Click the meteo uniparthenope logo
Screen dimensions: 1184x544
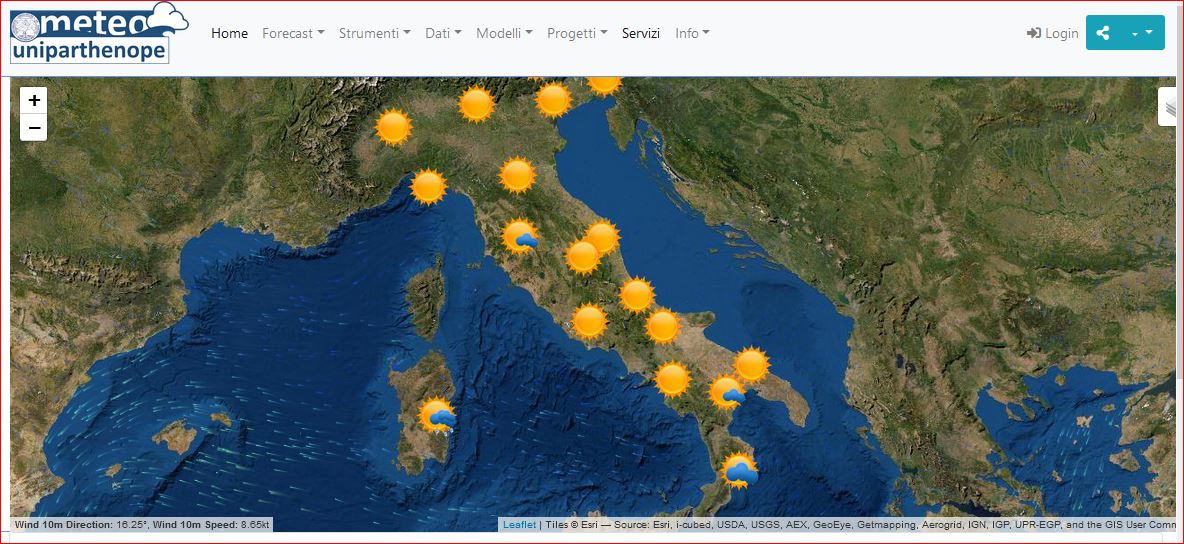[98, 34]
